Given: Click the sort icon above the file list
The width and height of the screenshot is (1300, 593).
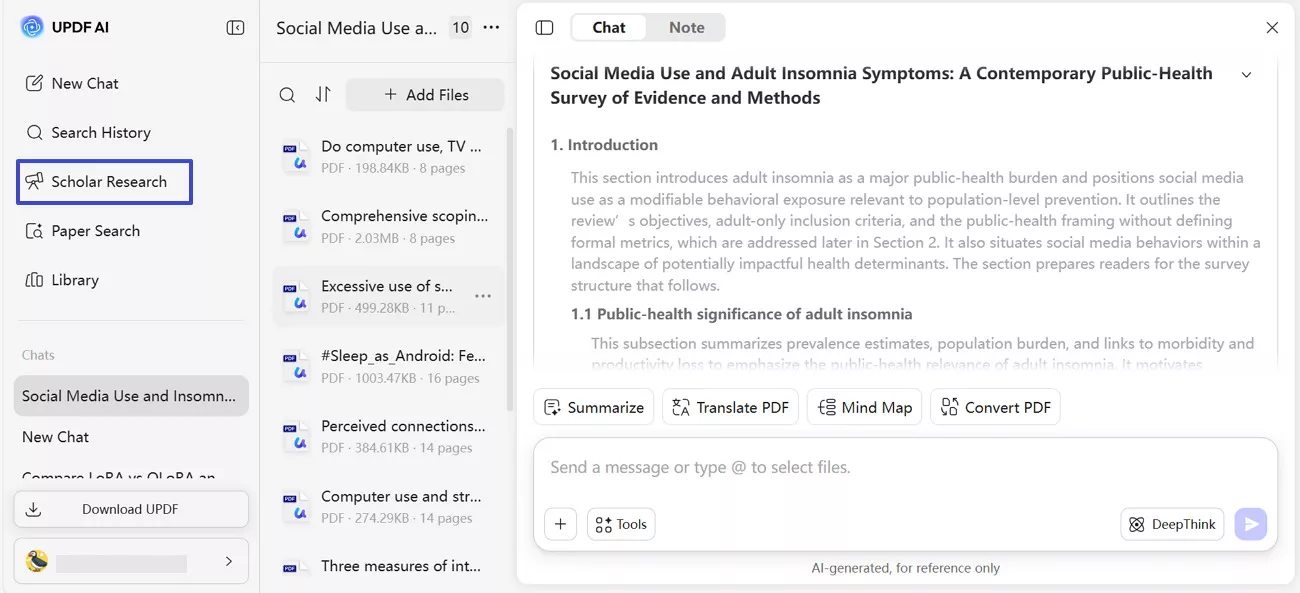Looking at the screenshot, I should 320,94.
